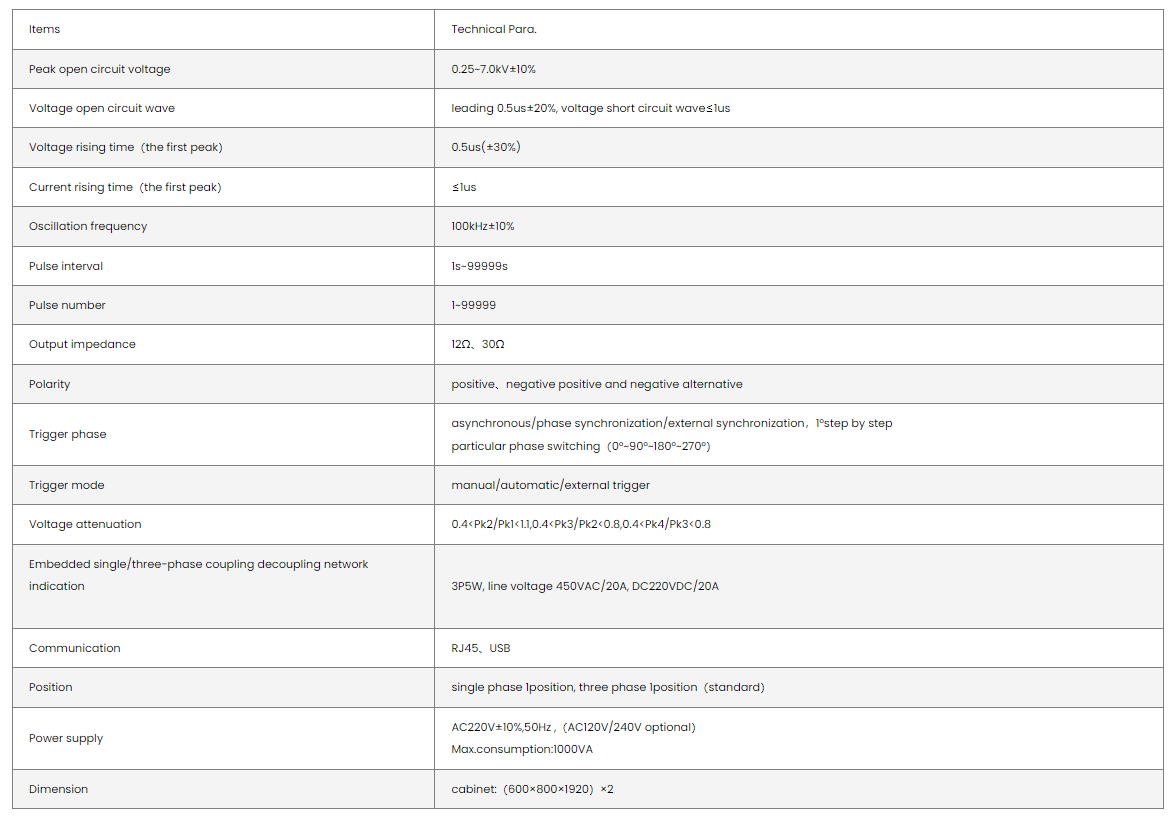This screenshot has width=1176, height=818.
Task: Click the '0.25~7.0kV±10%' value
Action: tap(494, 69)
